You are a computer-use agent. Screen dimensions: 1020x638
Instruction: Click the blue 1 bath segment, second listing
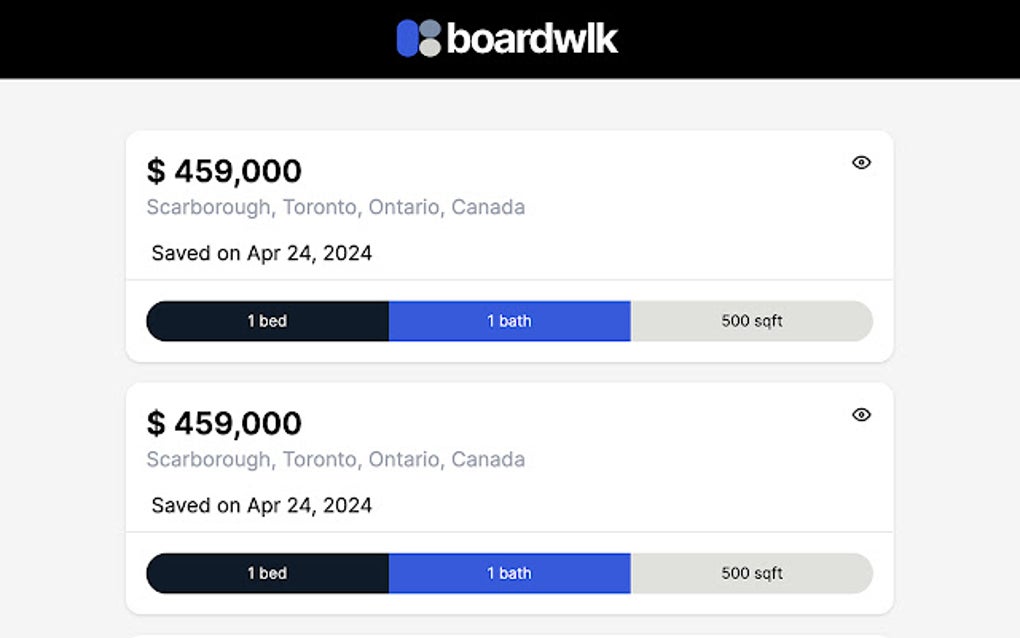[509, 573]
